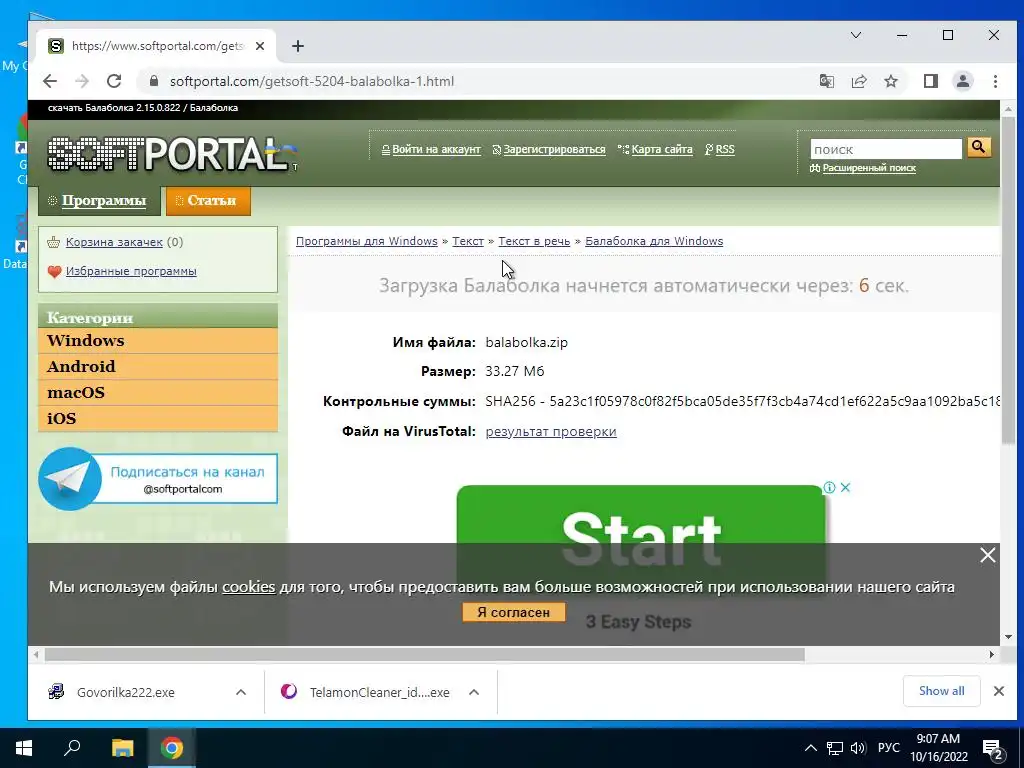Show hidden system tray icons

point(810,748)
